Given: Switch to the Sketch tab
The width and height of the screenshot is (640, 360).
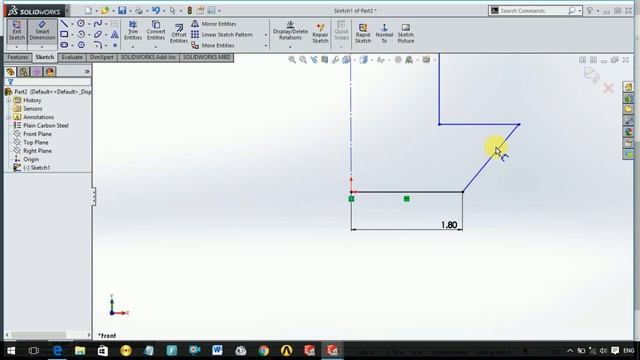Looking at the screenshot, I should [x=44, y=57].
